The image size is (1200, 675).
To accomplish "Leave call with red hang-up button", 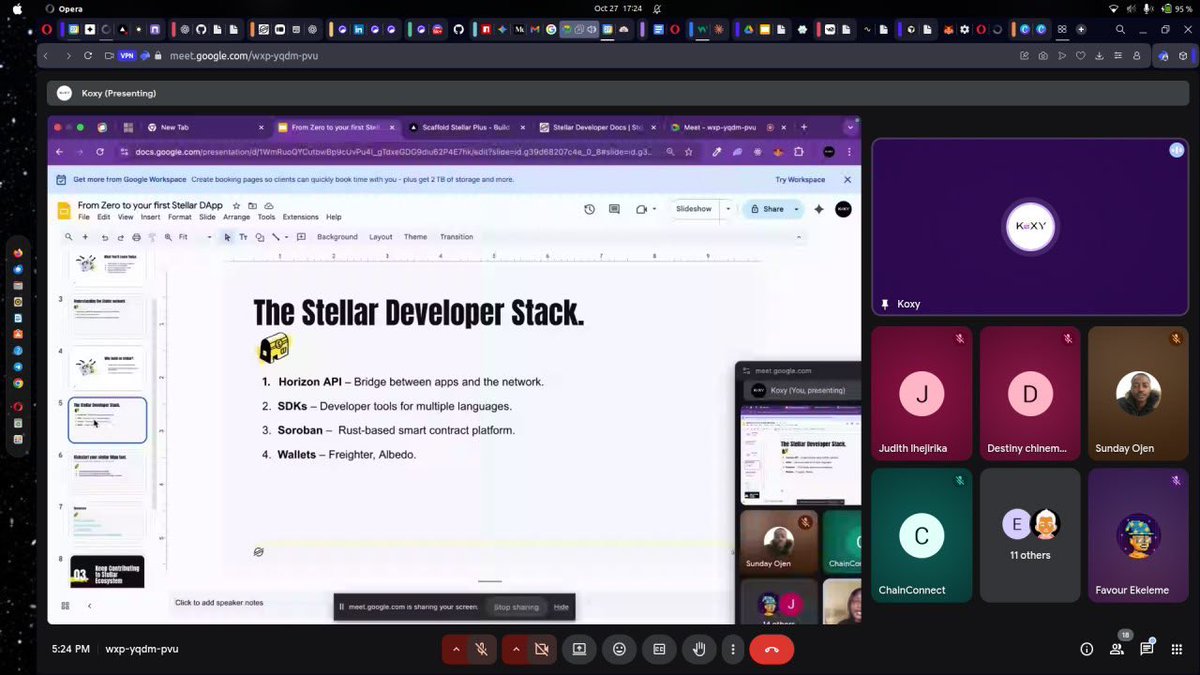I will 772,649.
